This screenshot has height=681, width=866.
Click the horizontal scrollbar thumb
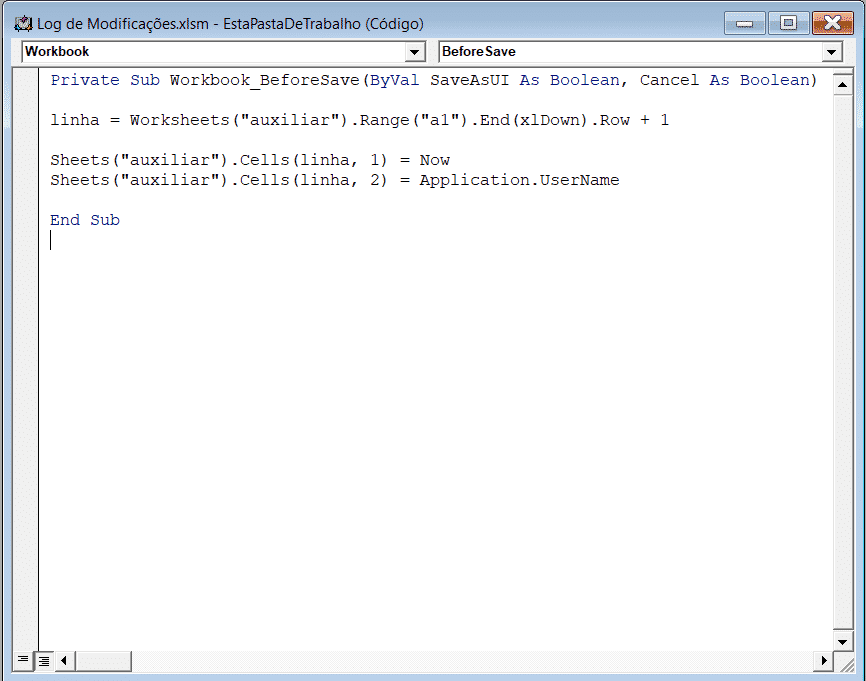(103, 660)
